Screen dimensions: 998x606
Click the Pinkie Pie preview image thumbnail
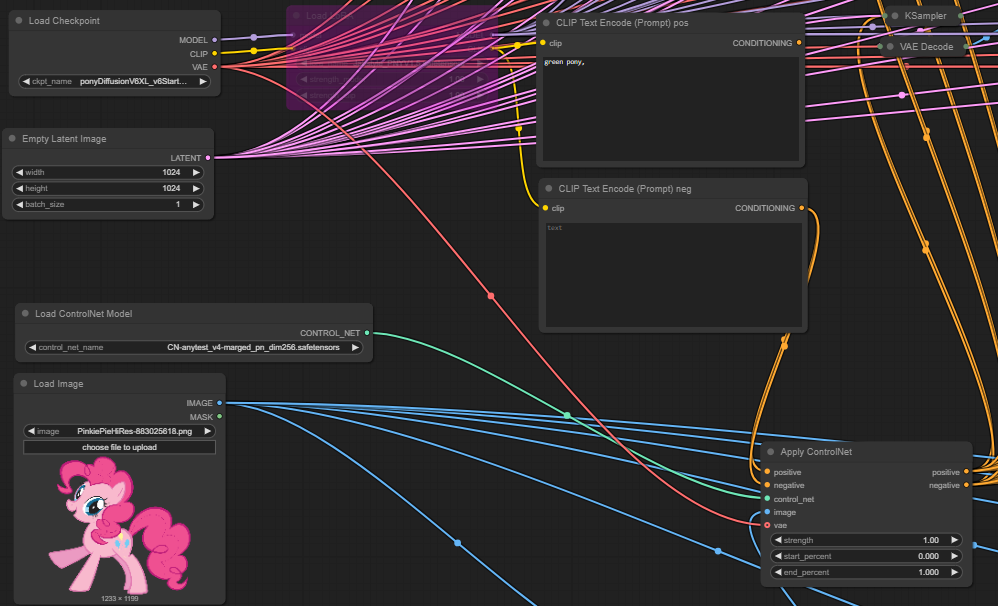coord(119,525)
